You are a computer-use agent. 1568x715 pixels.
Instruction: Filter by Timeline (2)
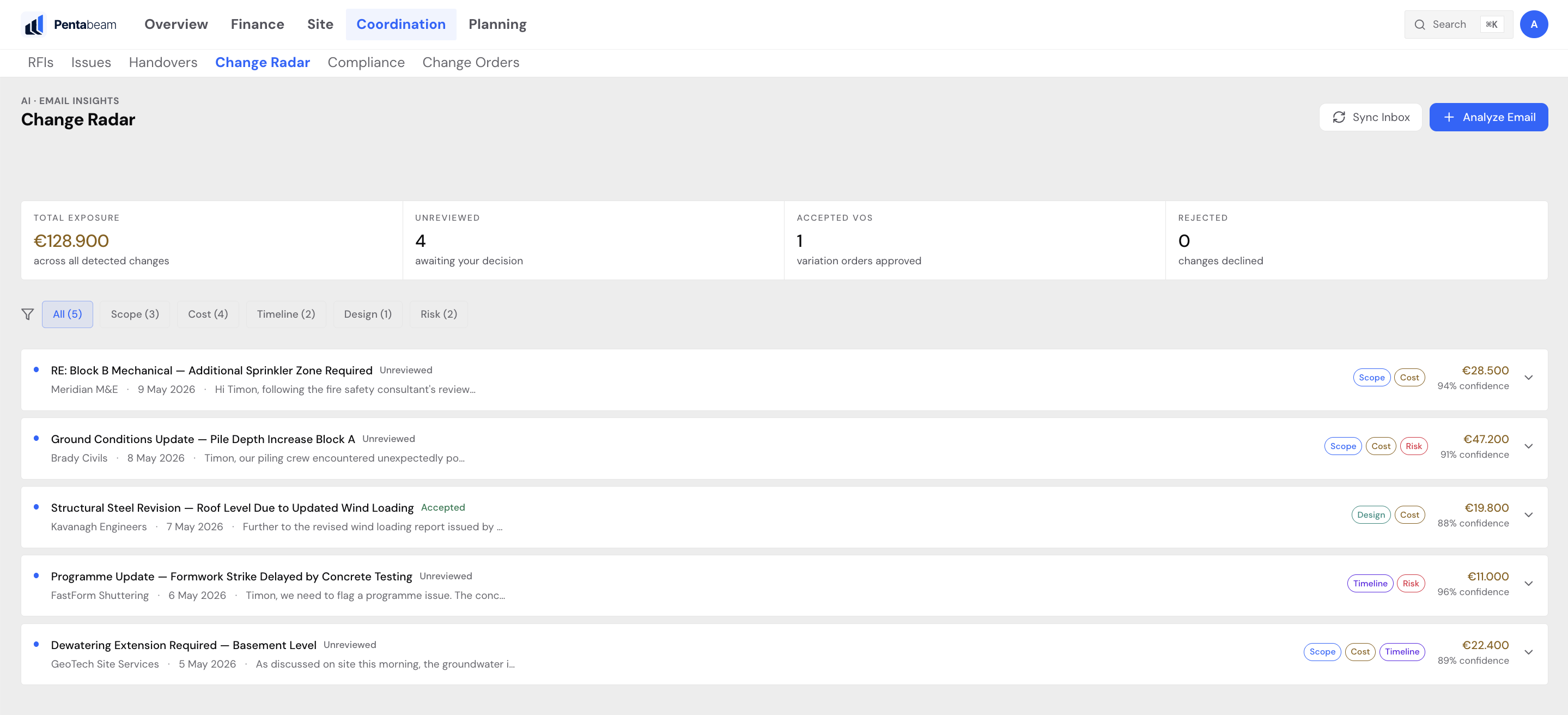click(285, 314)
